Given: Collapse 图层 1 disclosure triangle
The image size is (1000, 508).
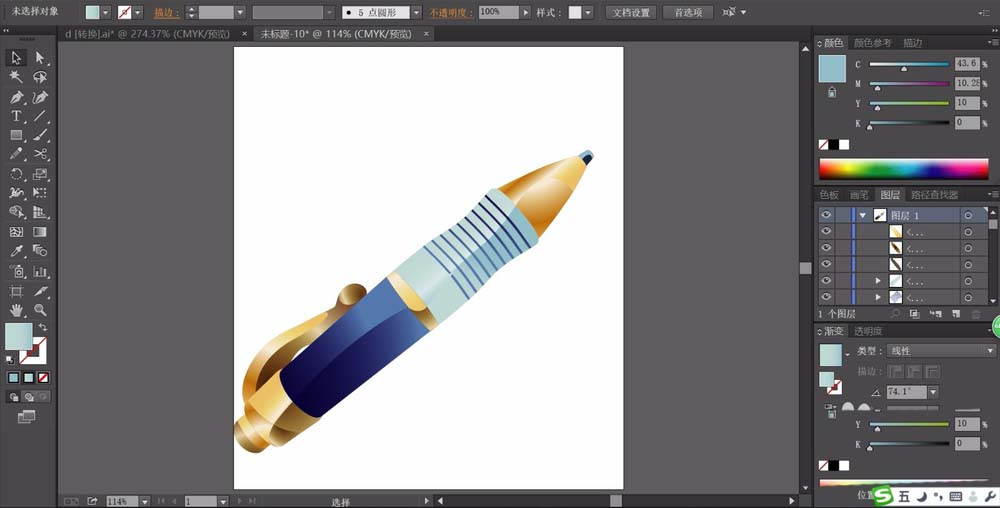Looking at the screenshot, I should click(863, 215).
